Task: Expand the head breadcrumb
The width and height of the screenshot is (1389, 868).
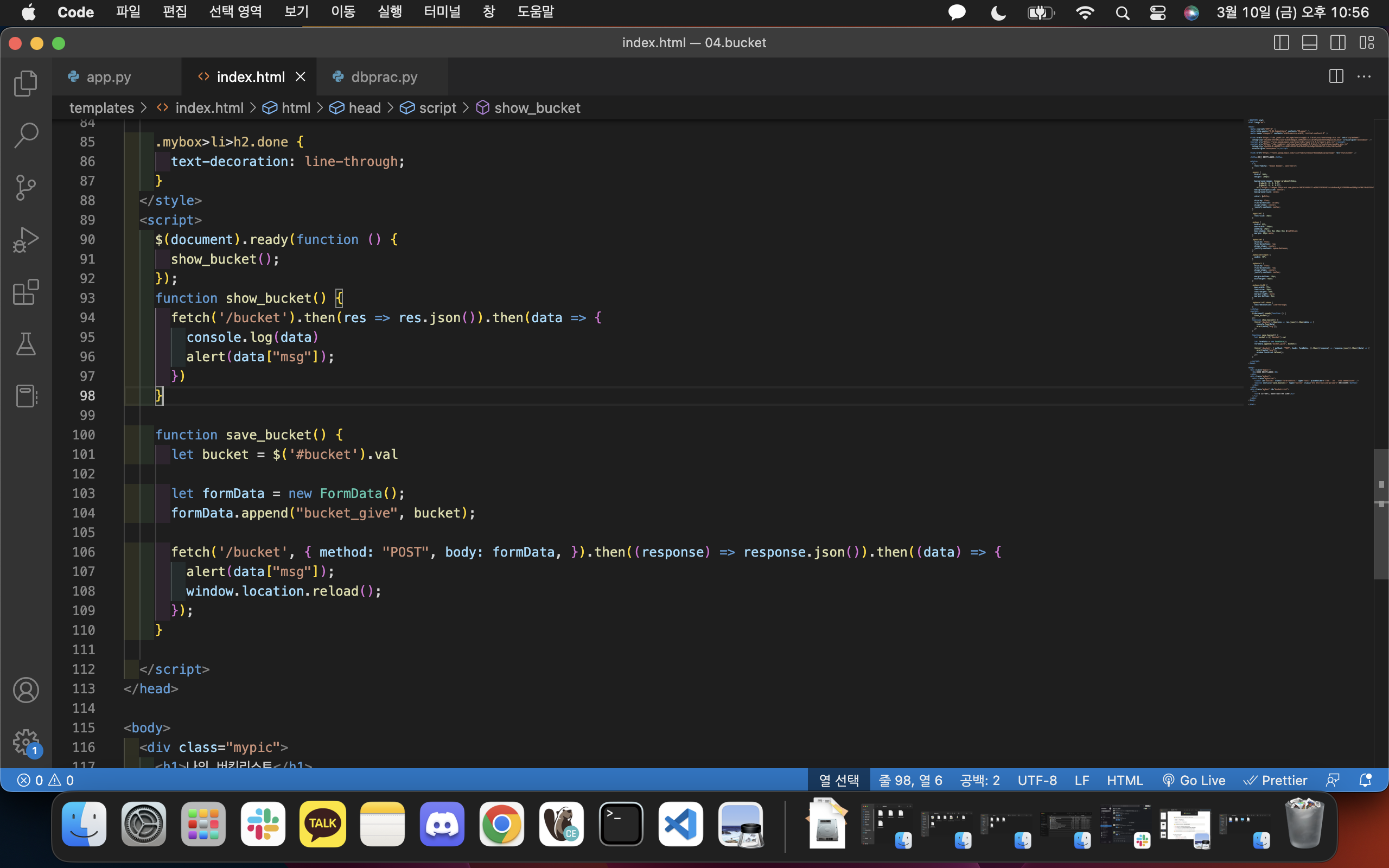Action: click(356, 108)
